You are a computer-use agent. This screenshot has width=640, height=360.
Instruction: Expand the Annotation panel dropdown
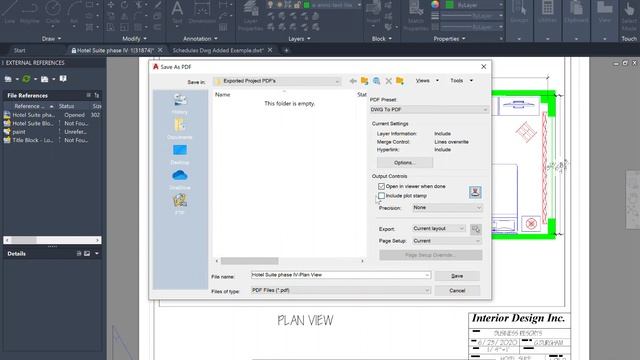point(200,39)
